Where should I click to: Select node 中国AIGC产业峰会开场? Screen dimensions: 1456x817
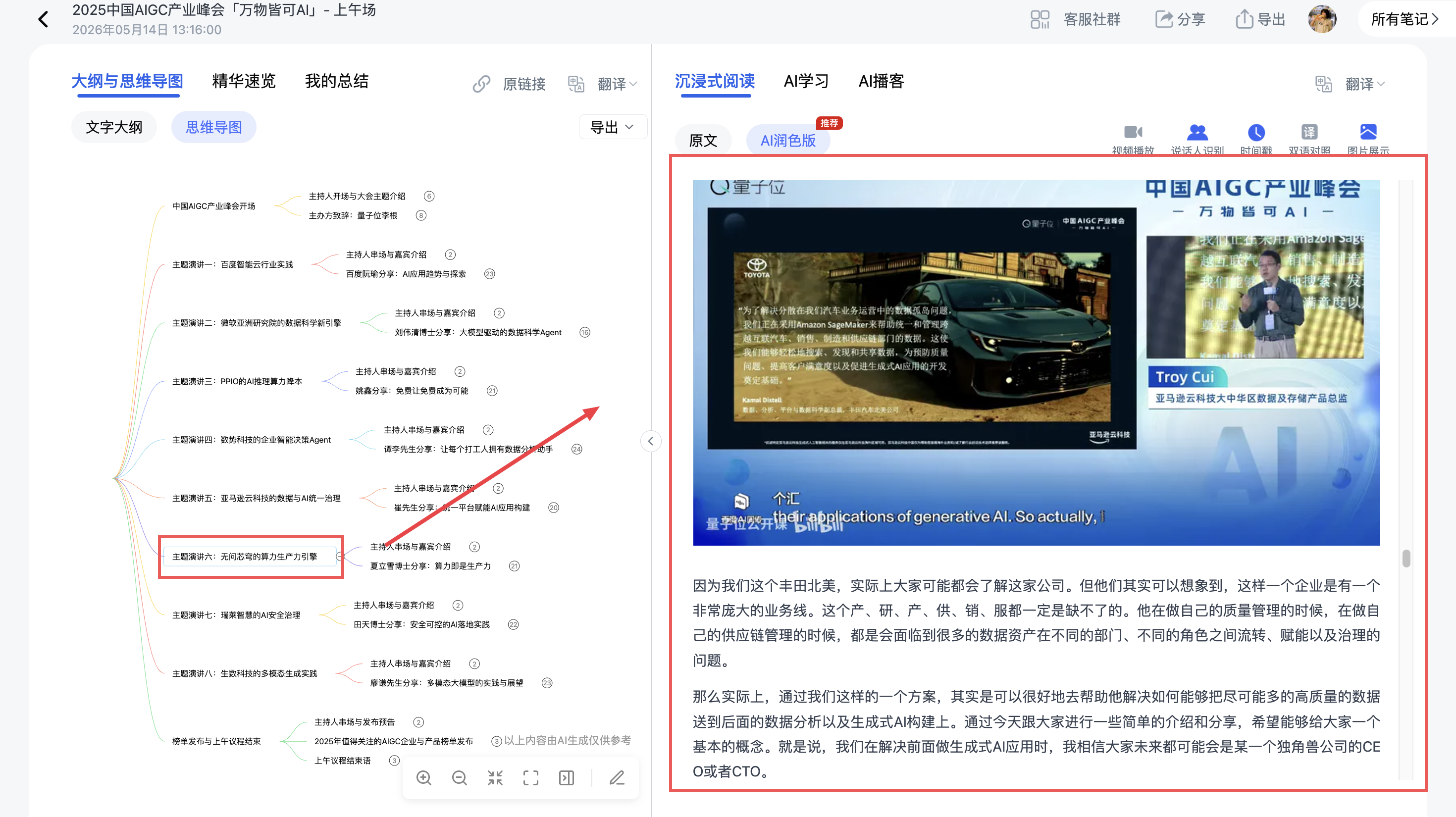pyautogui.click(x=213, y=206)
